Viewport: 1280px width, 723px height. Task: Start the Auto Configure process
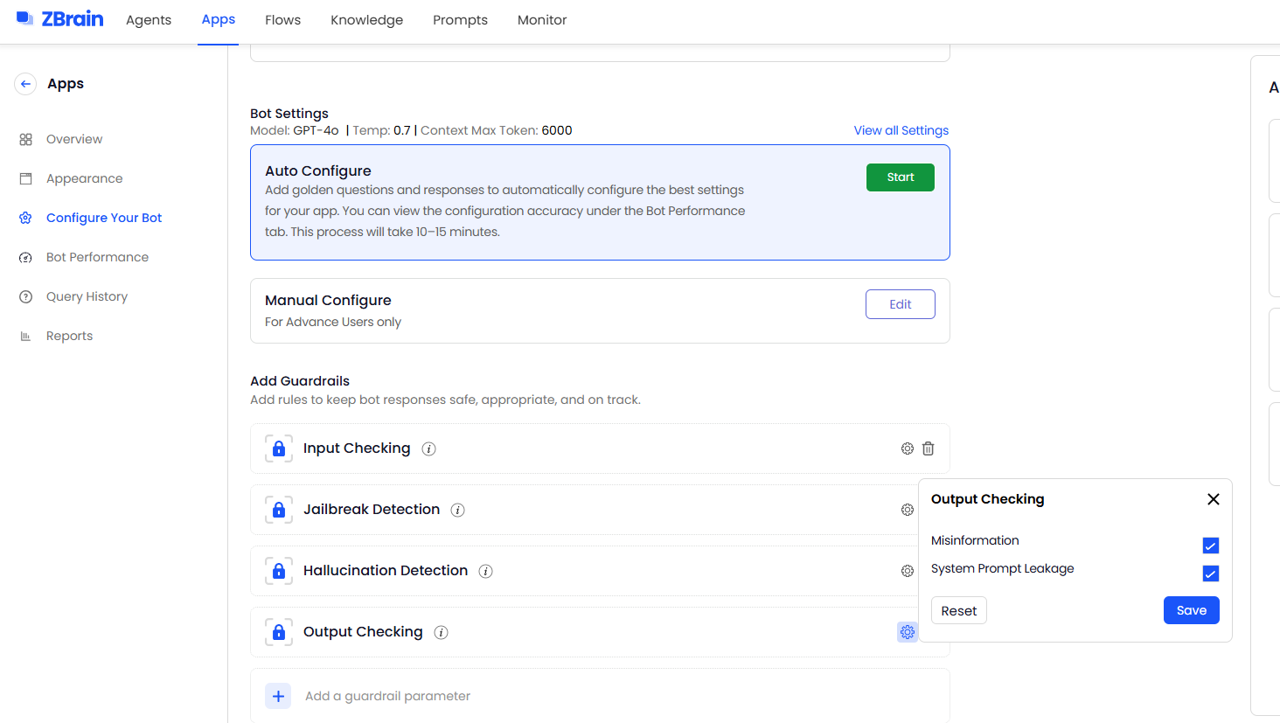coord(900,177)
